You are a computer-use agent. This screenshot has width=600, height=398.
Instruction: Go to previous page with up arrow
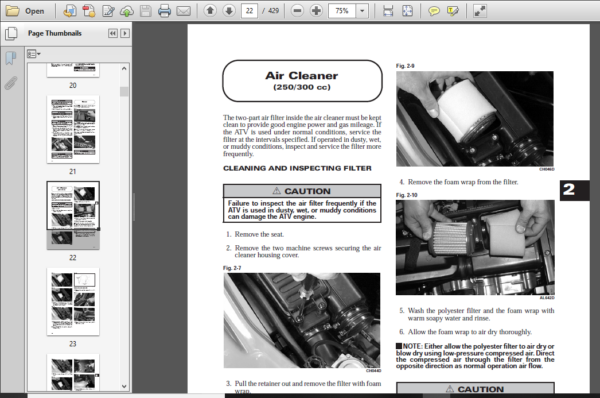(x=210, y=11)
